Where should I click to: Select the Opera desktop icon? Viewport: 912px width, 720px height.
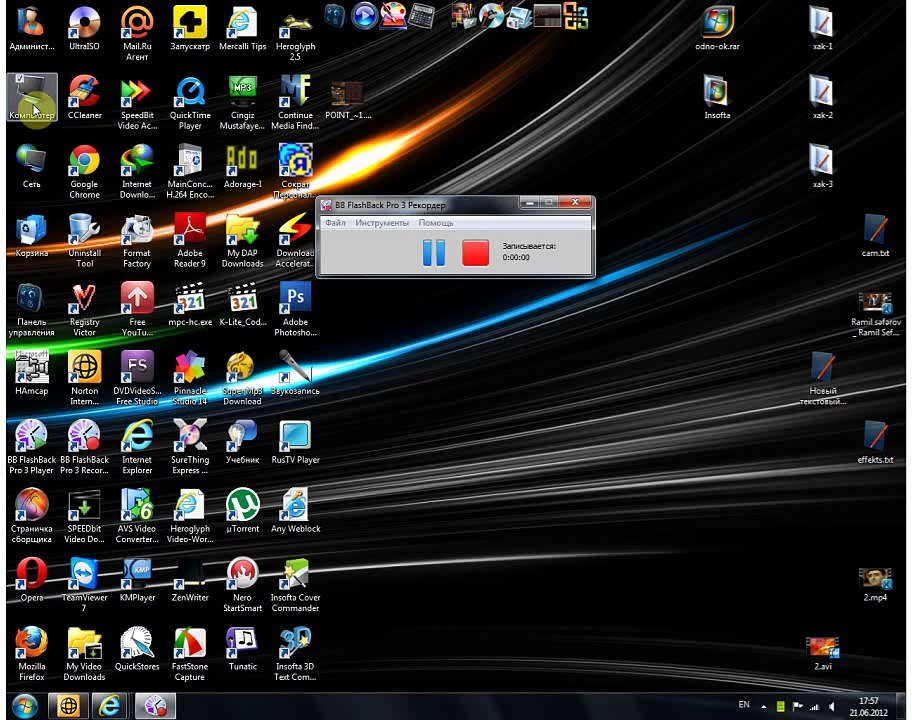(x=31, y=580)
